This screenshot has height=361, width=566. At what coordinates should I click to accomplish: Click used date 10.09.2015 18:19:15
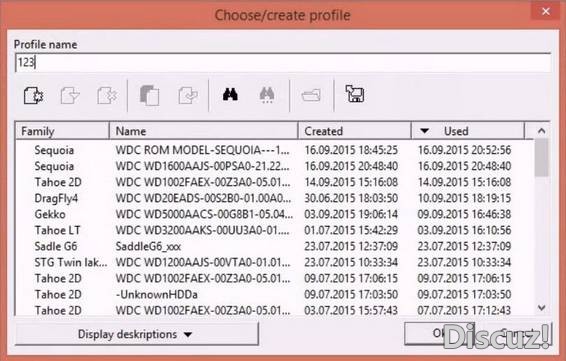click(x=464, y=198)
